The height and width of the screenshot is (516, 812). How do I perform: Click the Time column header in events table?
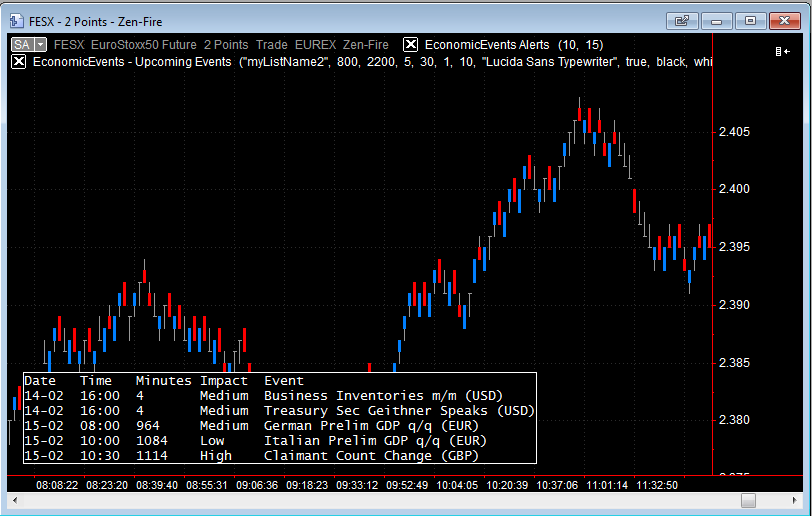(96, 381)
